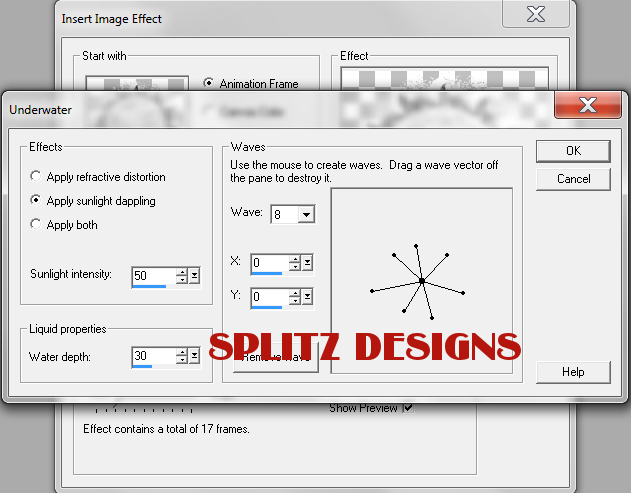Click the Effect preview thumbnail in background window
The height and width of the screenshot is (493, 631).
(x=444, y=79)
